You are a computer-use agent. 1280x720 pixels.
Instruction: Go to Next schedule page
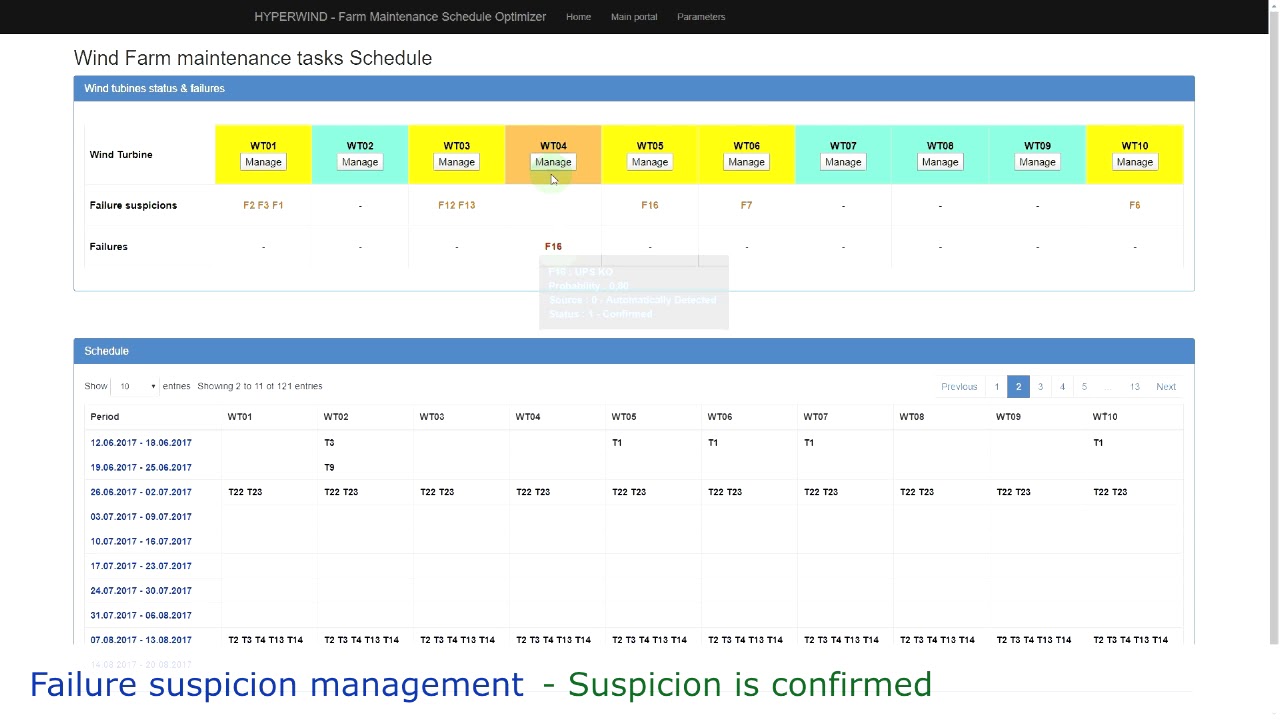pyautogui.click(x=1166, y=387)
